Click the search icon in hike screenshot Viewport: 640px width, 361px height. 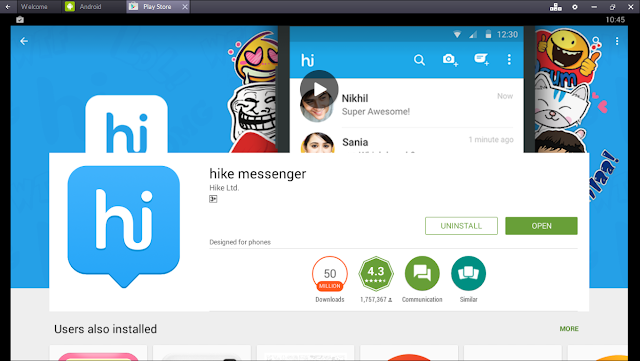419,60
